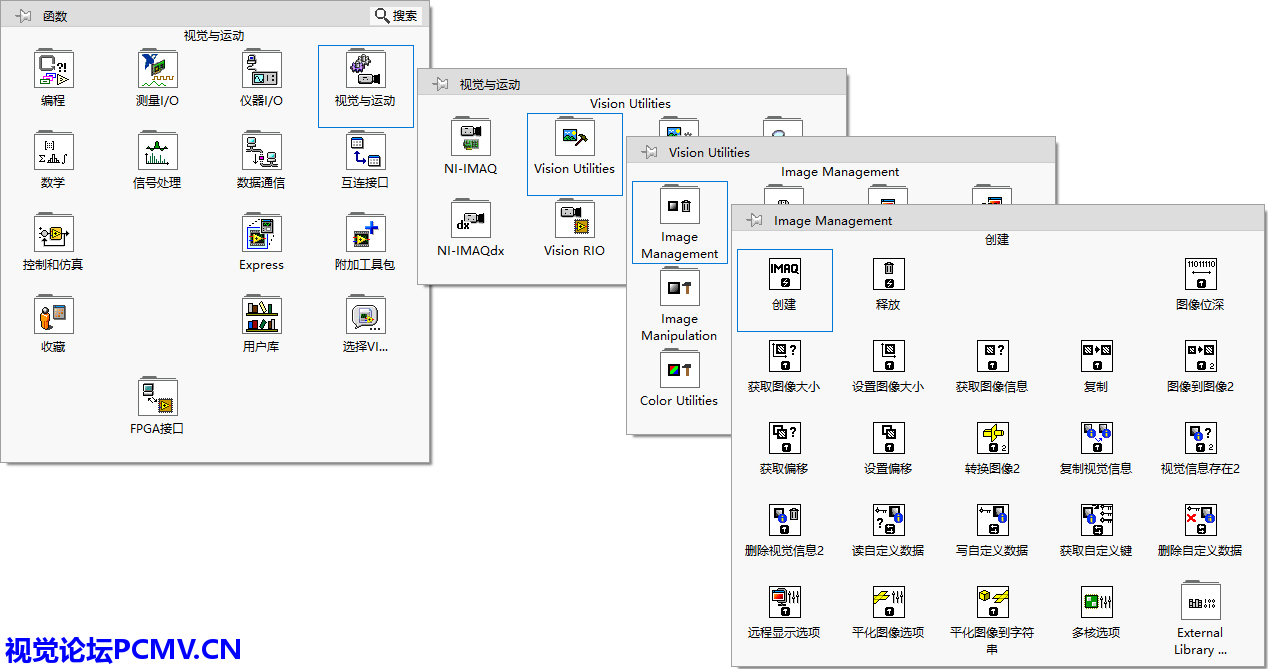Open the External Library subpalette
This screenshot has width=1268, height=669.
pos(1200,602)
